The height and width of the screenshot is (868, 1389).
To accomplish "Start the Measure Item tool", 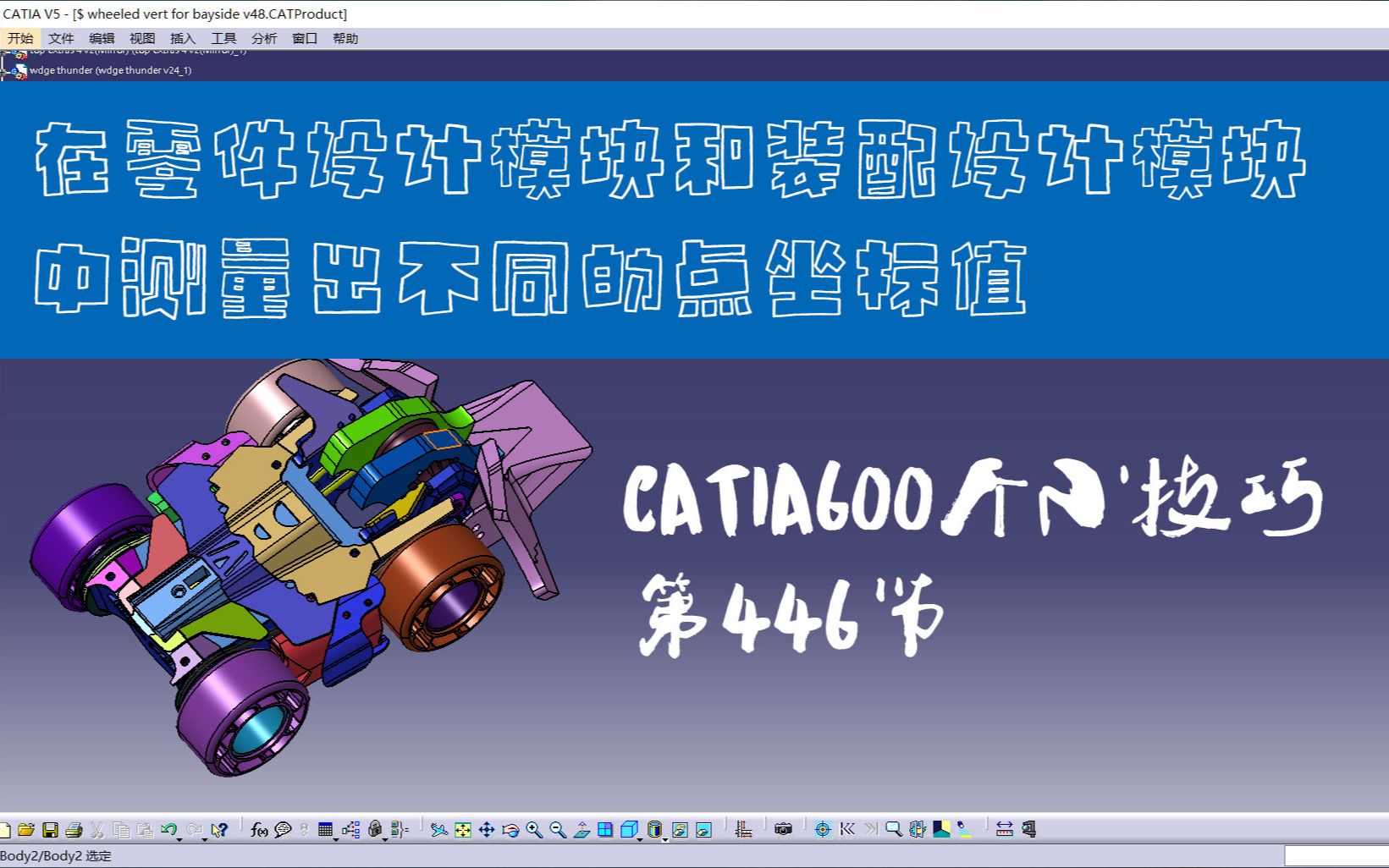I will tap(1028, 830).
